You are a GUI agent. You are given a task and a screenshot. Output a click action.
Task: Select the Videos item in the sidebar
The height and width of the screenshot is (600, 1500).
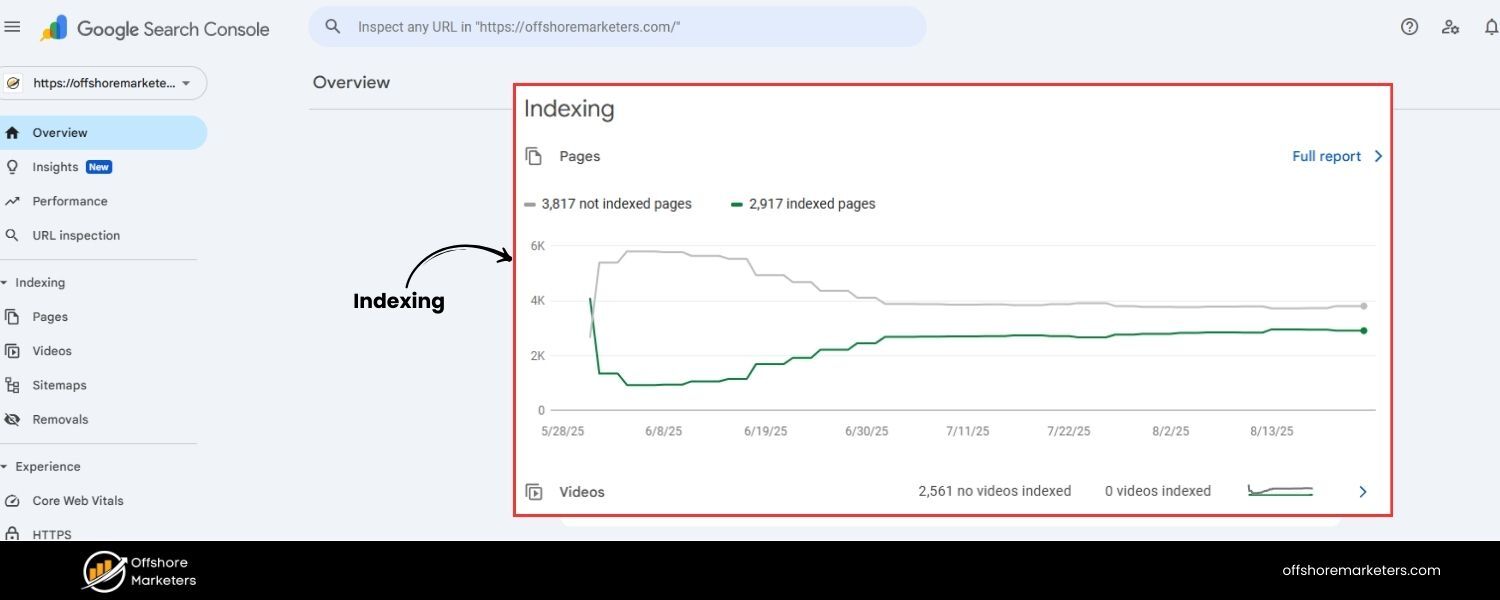(51, 350)
